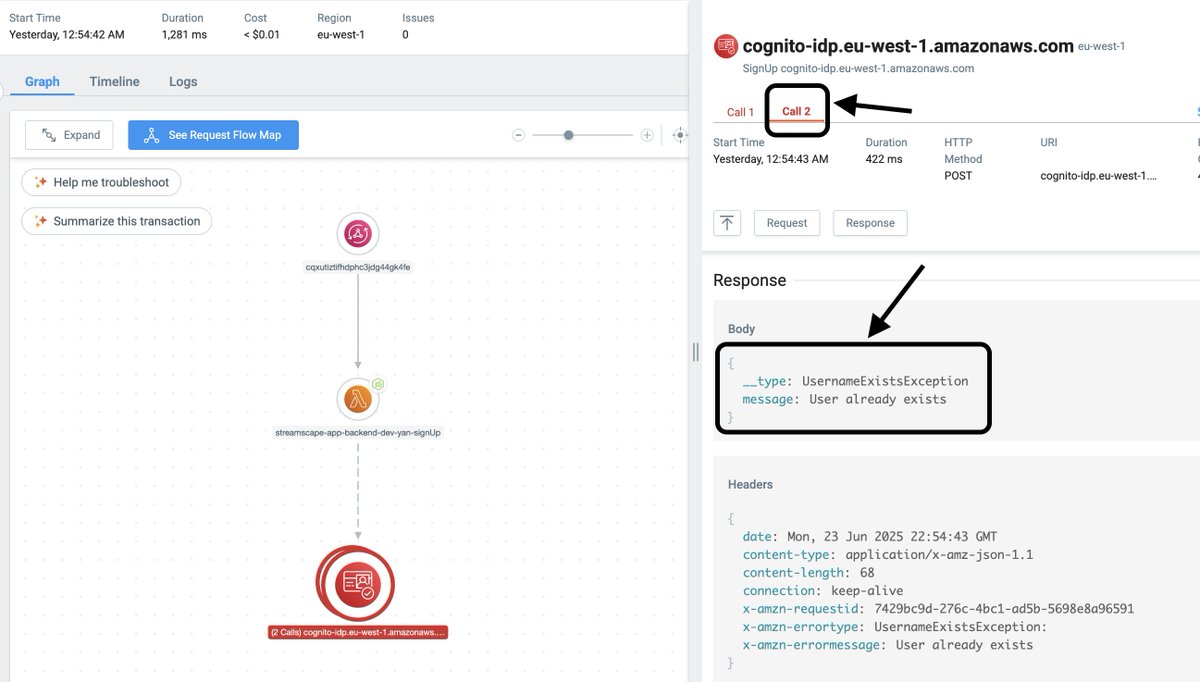Click the SignUp cognito-idp subtitle
This screenshot has width=1200, height=682.
click(x=858, y=68)
